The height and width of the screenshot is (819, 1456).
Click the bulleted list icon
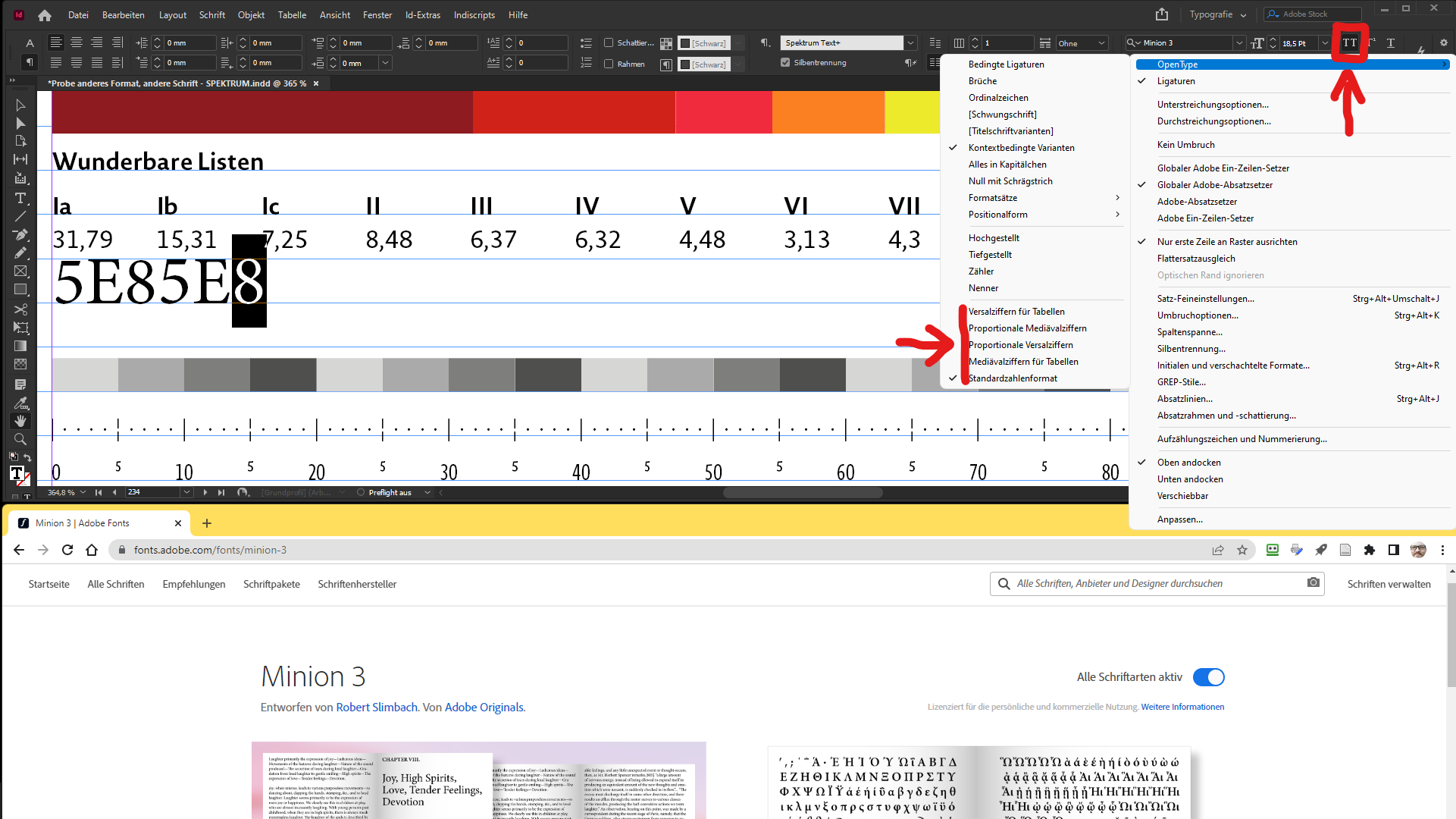pos(586,43)
